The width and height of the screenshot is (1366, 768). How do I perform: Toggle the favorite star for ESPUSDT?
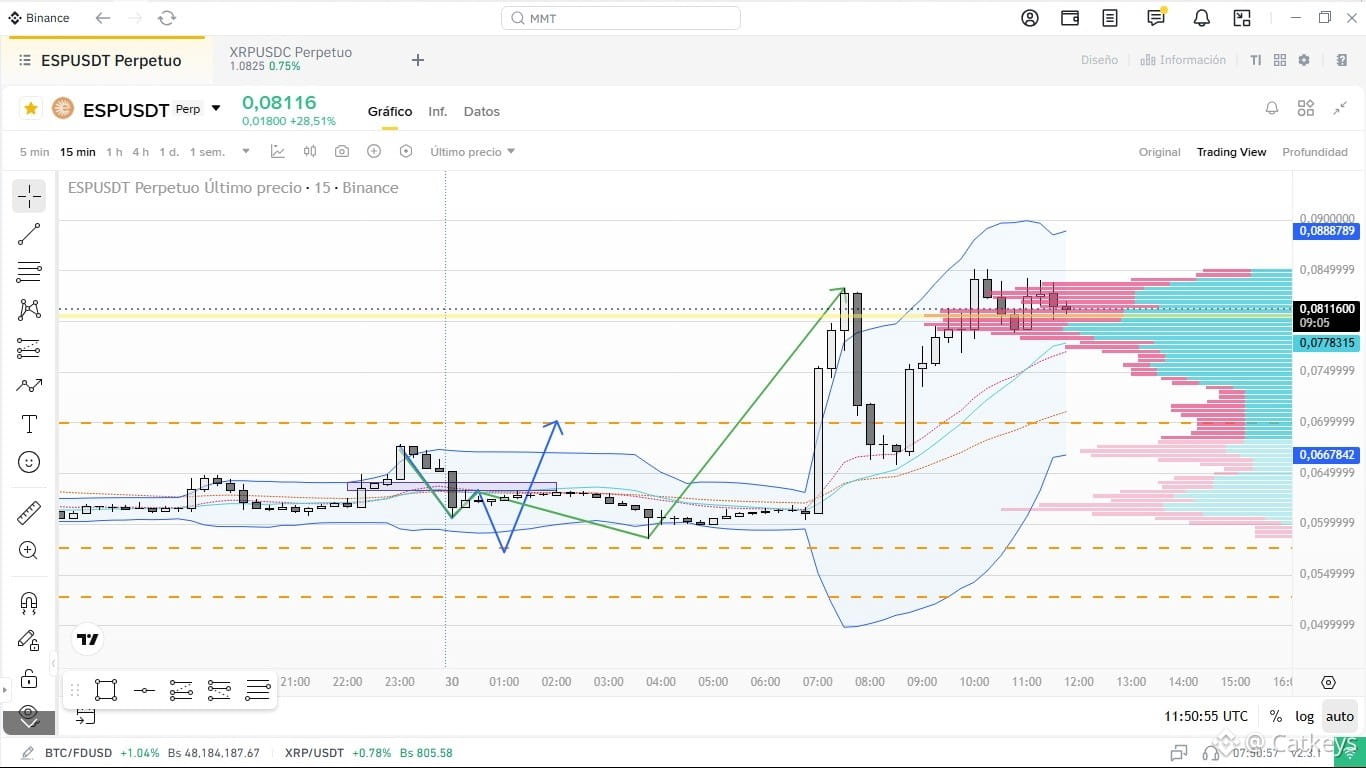31,108
